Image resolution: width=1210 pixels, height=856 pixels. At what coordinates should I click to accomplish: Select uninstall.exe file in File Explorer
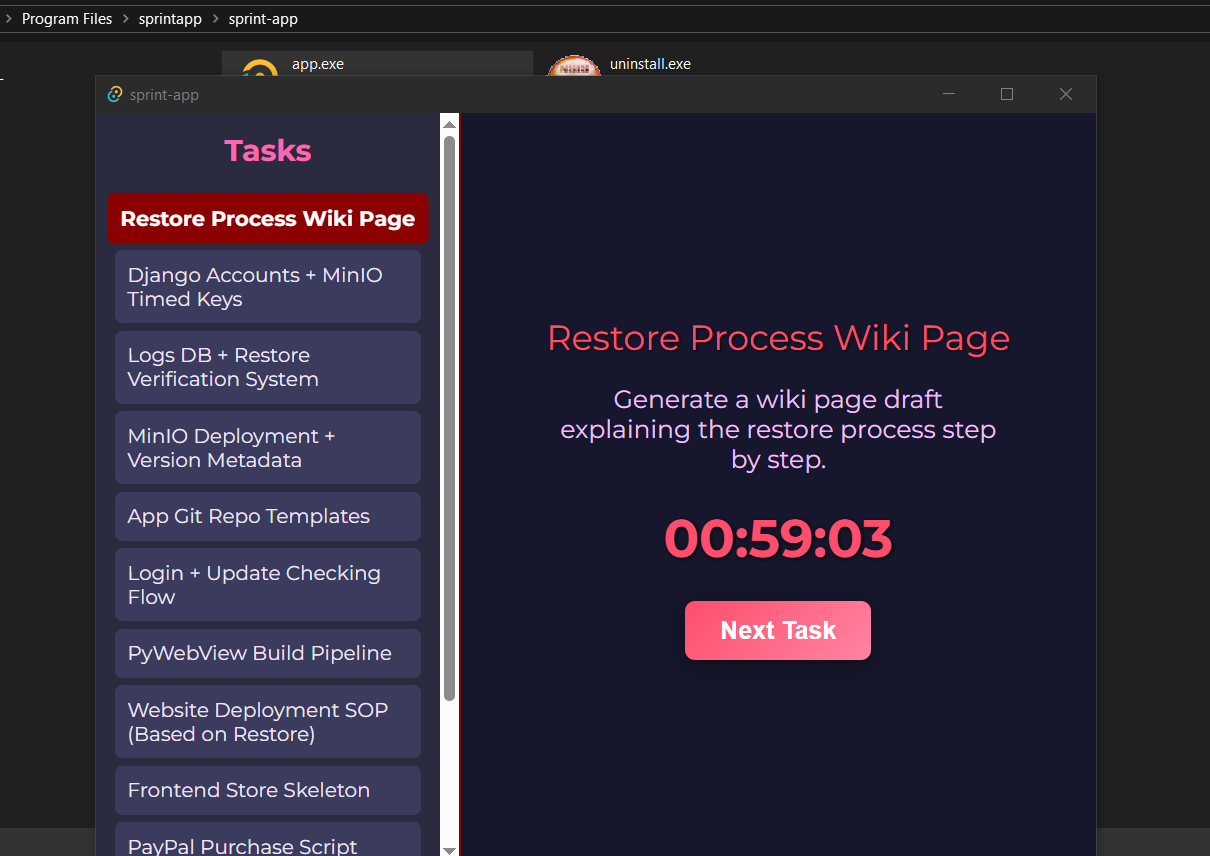pos(650,64)
